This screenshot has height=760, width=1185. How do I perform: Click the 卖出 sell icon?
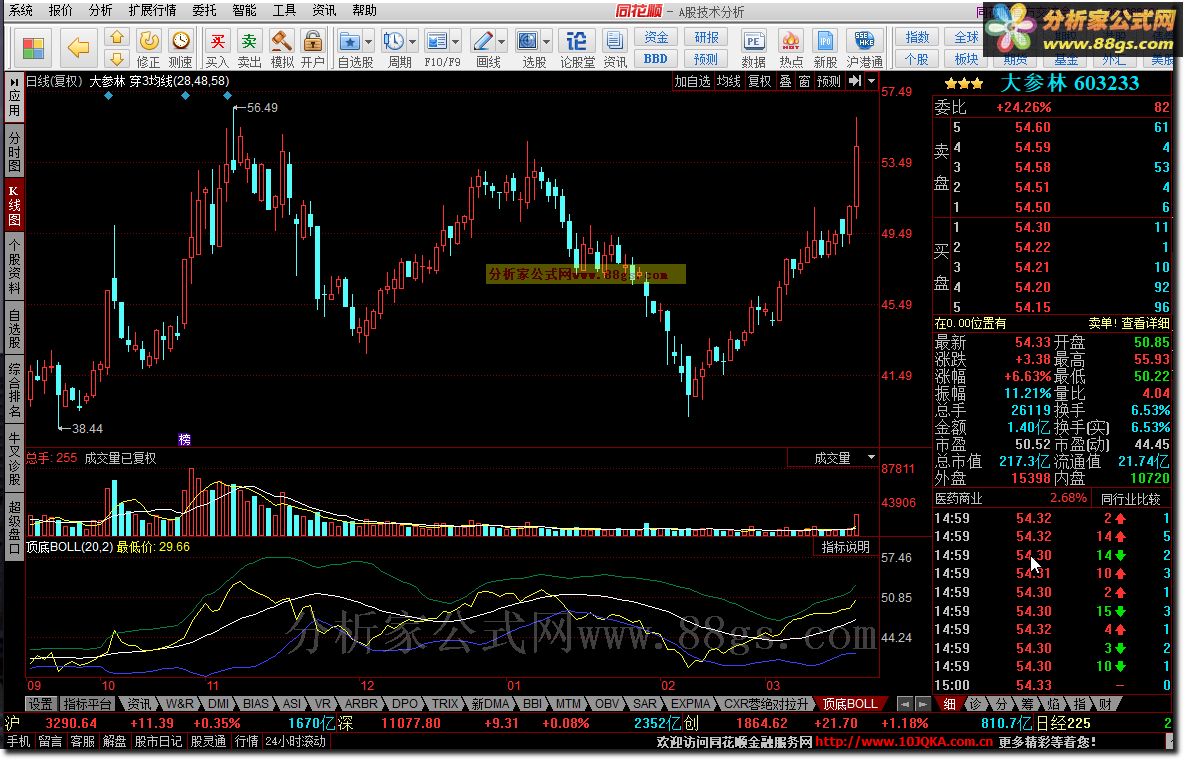point(249,41)
